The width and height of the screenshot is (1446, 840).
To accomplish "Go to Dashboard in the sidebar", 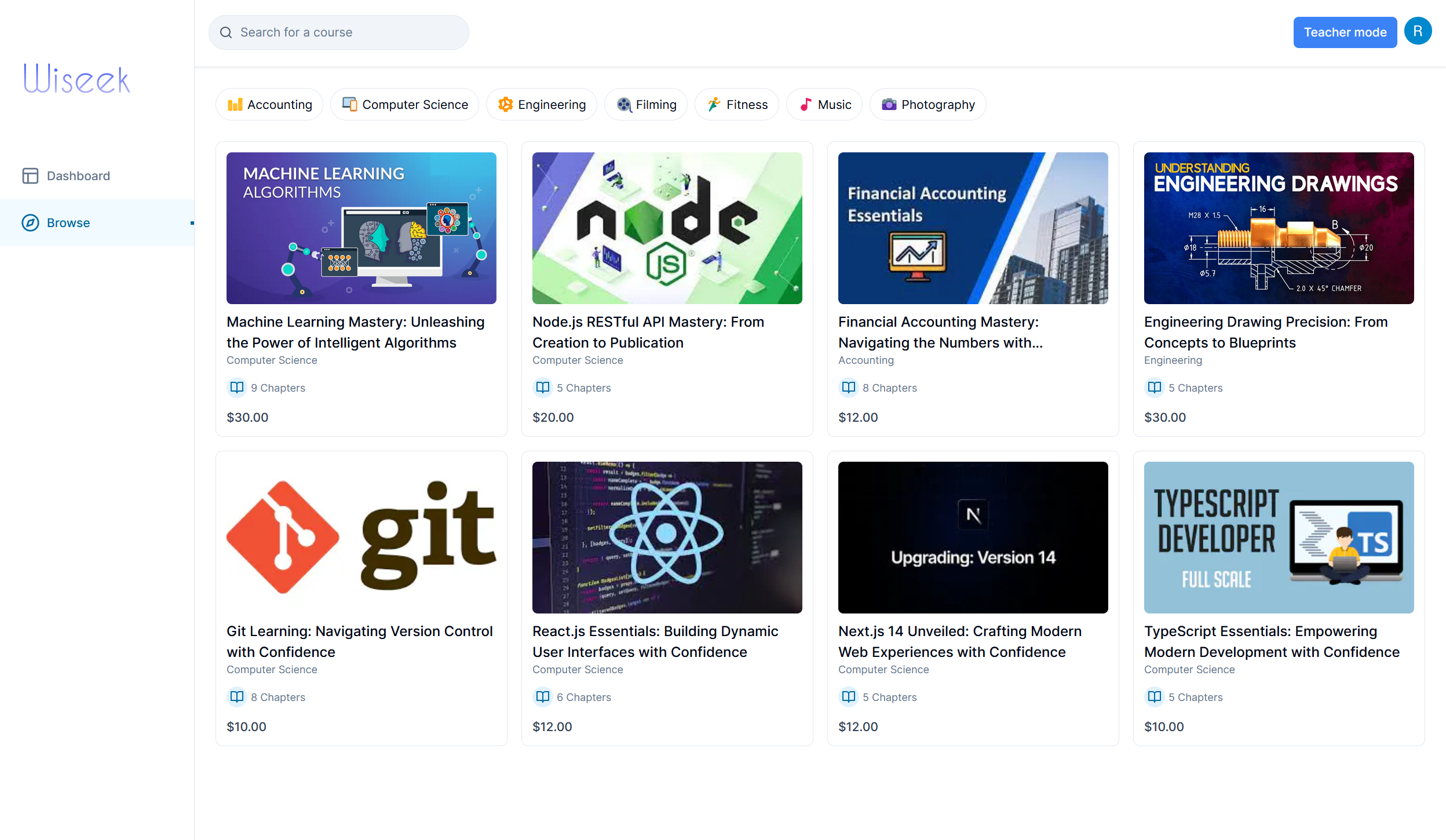I will 78,176.
